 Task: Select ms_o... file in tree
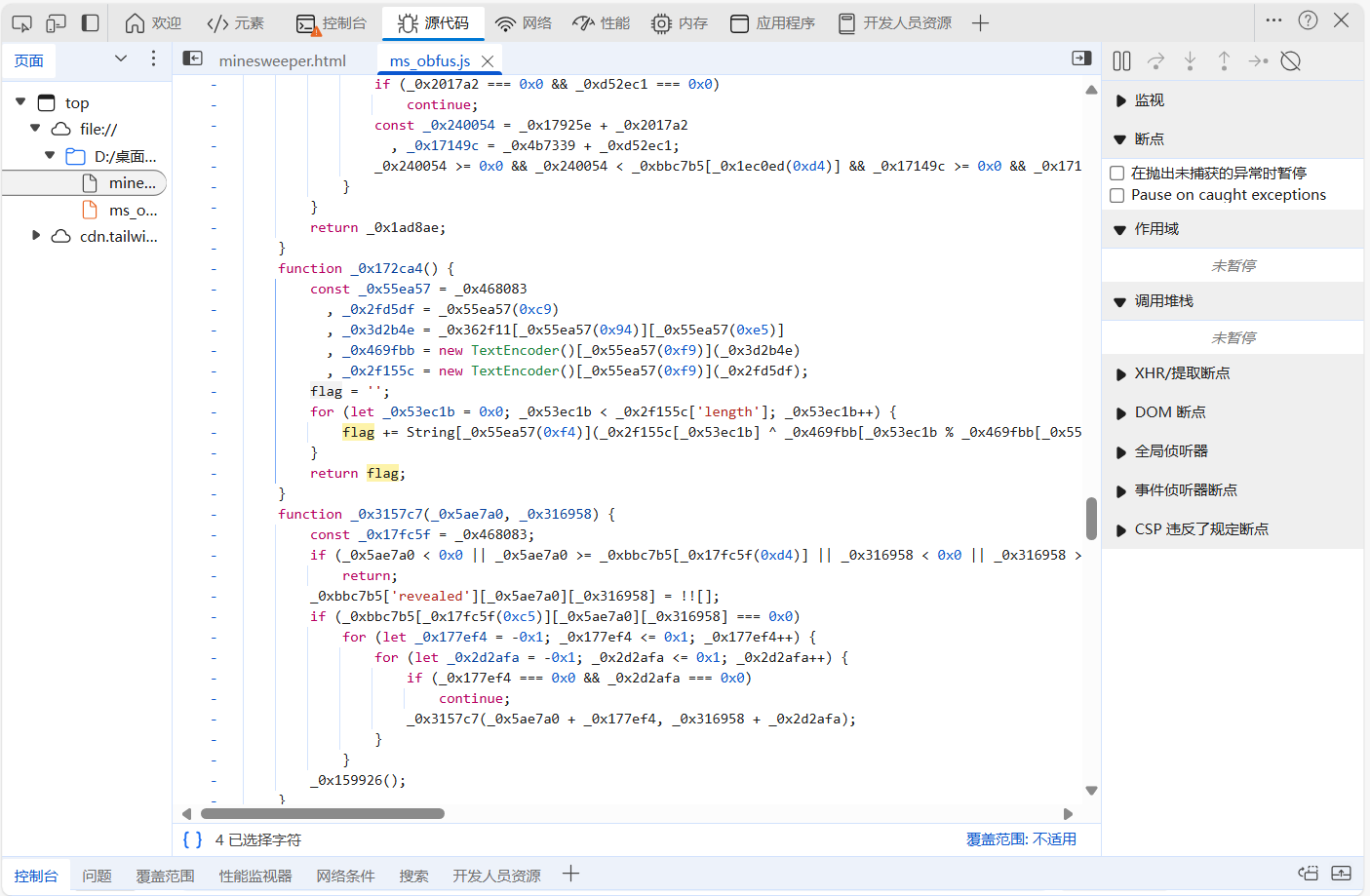[x=132, y=211]
